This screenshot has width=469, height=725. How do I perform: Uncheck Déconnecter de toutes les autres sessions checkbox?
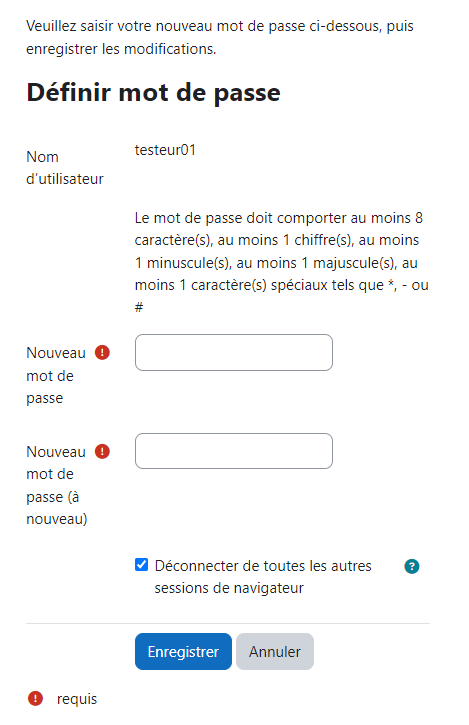[142, 565]
